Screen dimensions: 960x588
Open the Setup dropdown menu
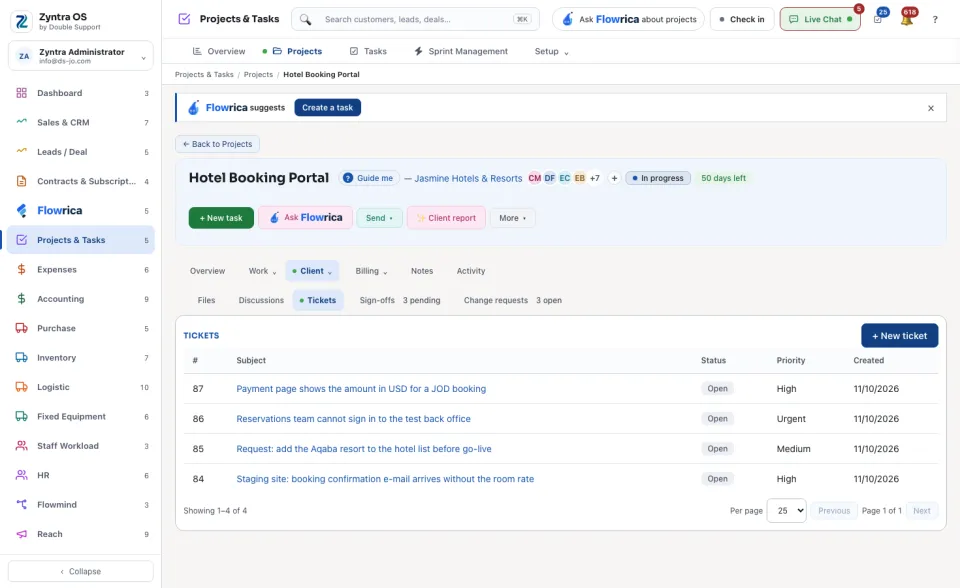click(x=551, y=51)
